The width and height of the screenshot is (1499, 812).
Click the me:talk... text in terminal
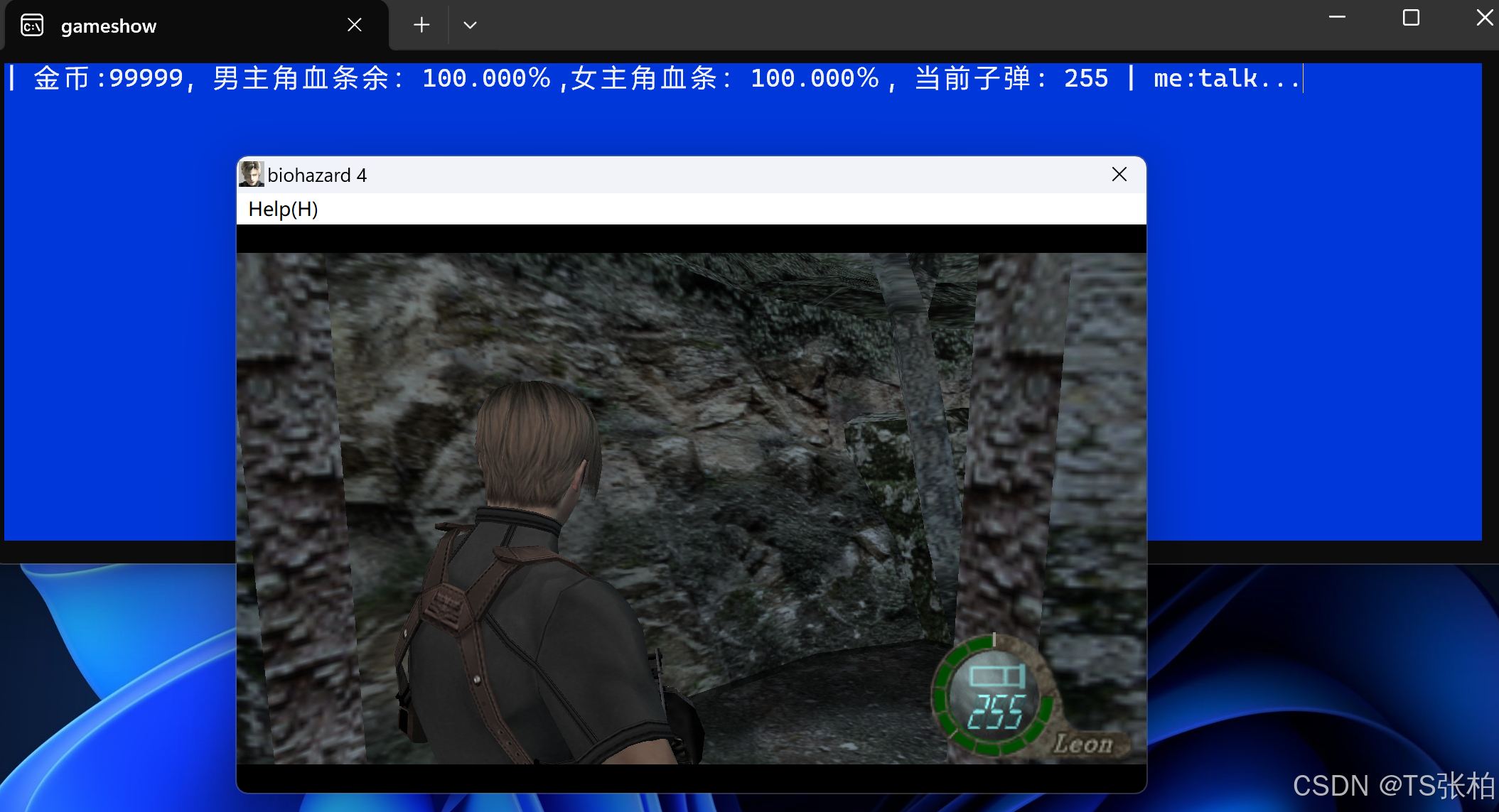pyautogui.click(x=1226, y=78)
